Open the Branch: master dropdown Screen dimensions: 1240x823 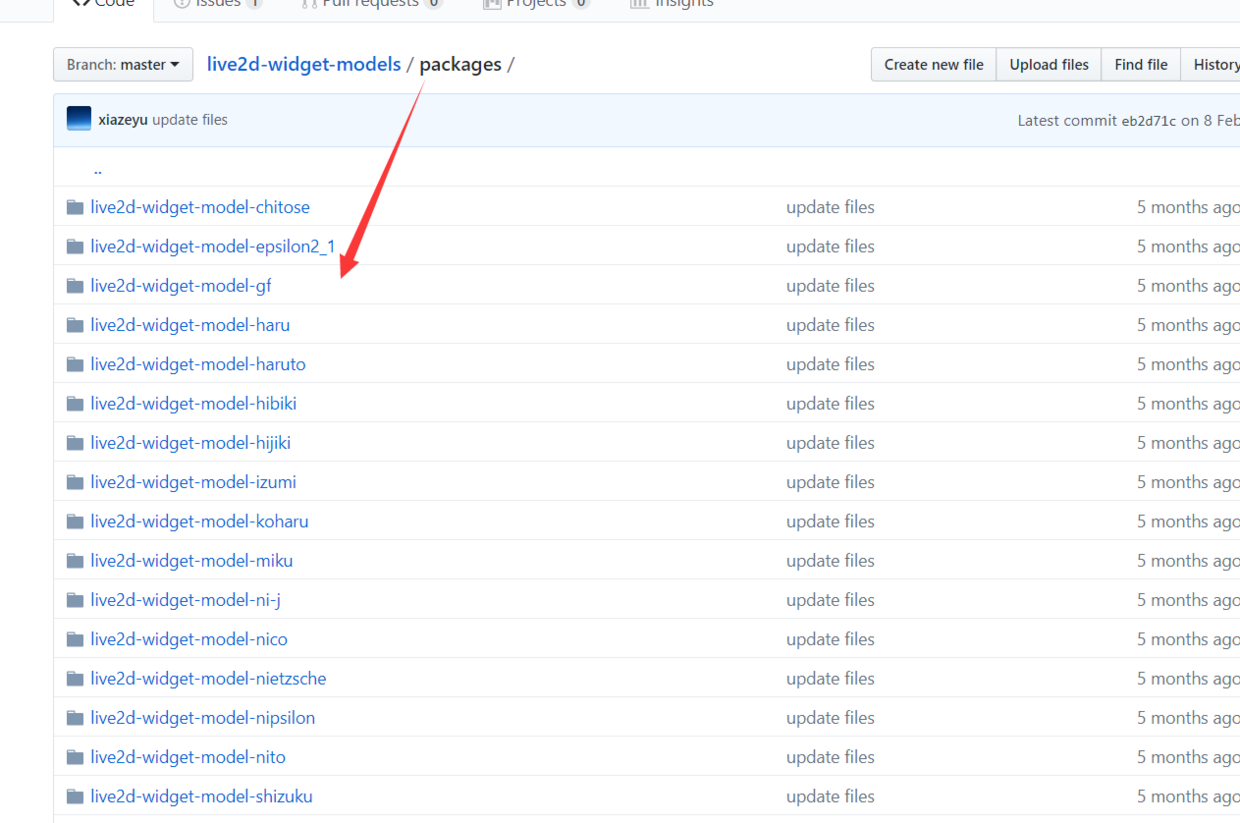[x=123, y=65]
